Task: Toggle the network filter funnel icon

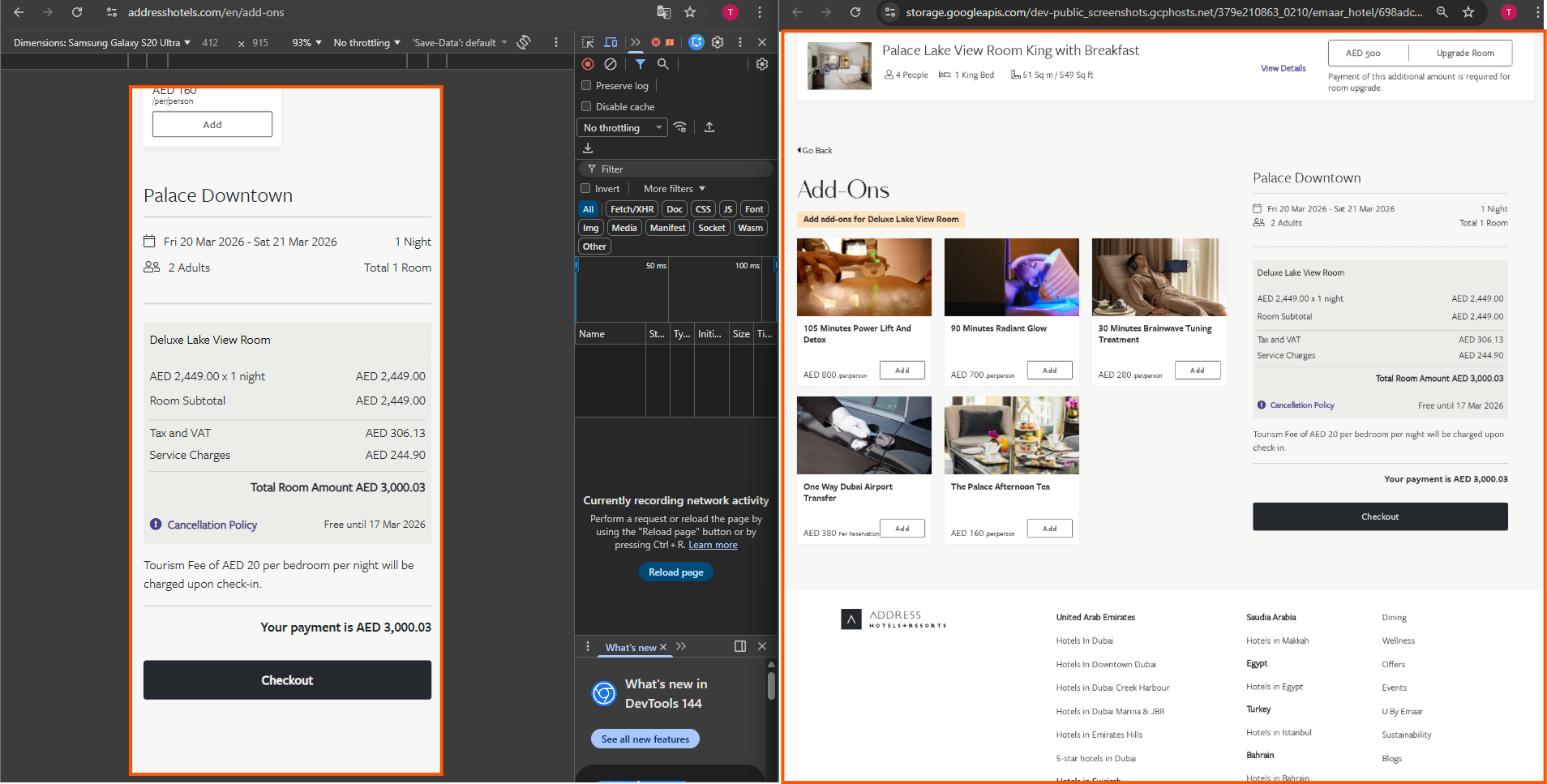Action: click(640, 64)
